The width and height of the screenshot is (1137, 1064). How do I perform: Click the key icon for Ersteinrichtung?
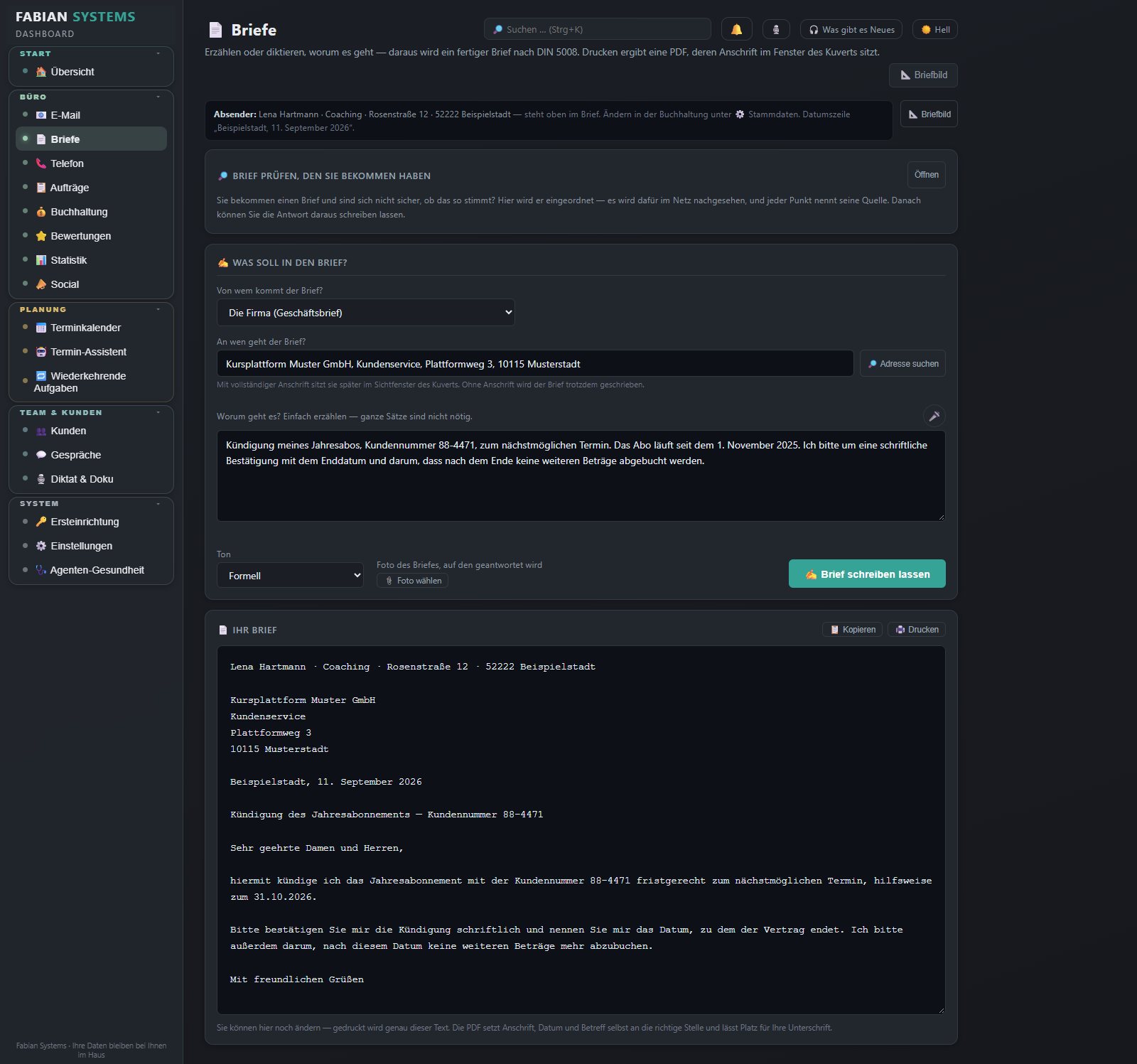41,522
